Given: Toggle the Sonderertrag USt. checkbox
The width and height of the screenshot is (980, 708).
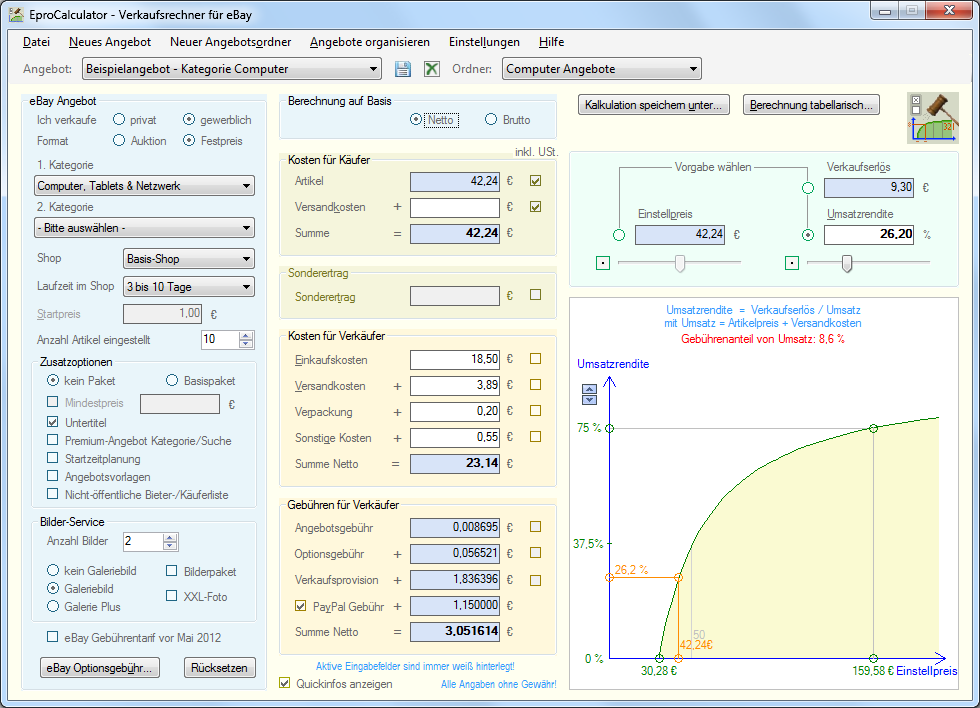Looking at the screenshot, I should [536, 294].
